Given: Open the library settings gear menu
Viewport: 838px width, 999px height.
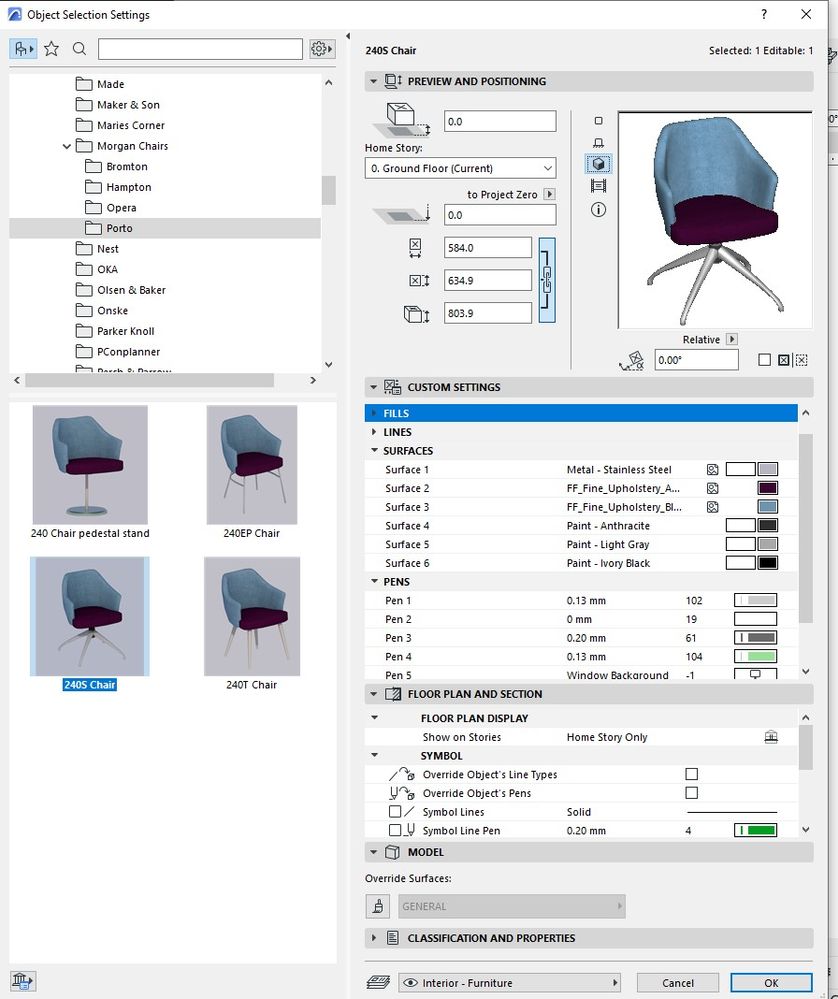Looking at the screenshot, I should pos(322,49).
